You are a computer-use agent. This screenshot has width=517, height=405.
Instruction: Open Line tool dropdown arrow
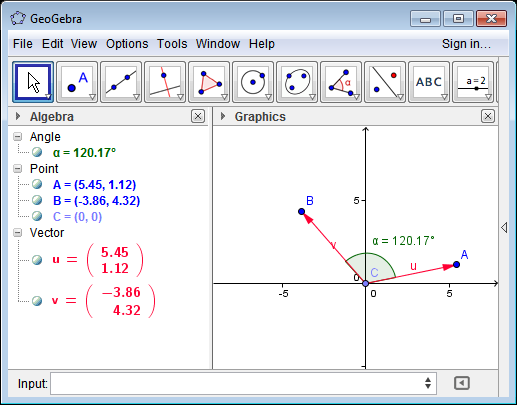136,97
